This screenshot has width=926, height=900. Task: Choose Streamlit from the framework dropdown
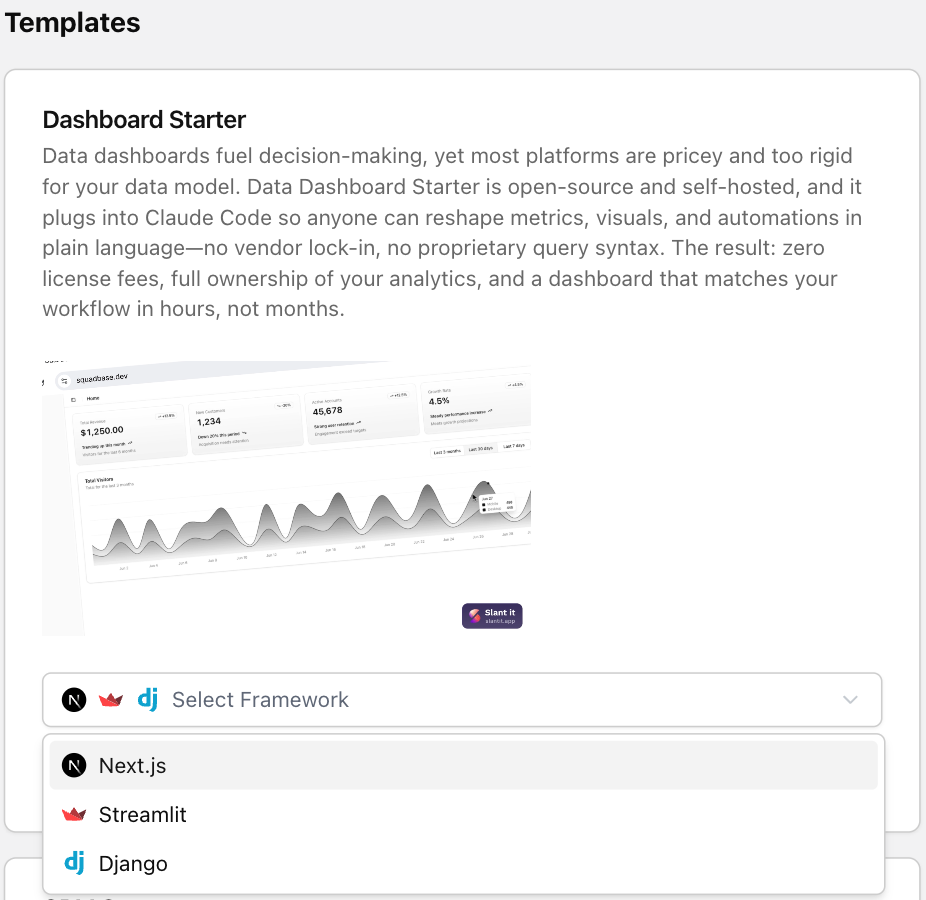click(143, 814)
